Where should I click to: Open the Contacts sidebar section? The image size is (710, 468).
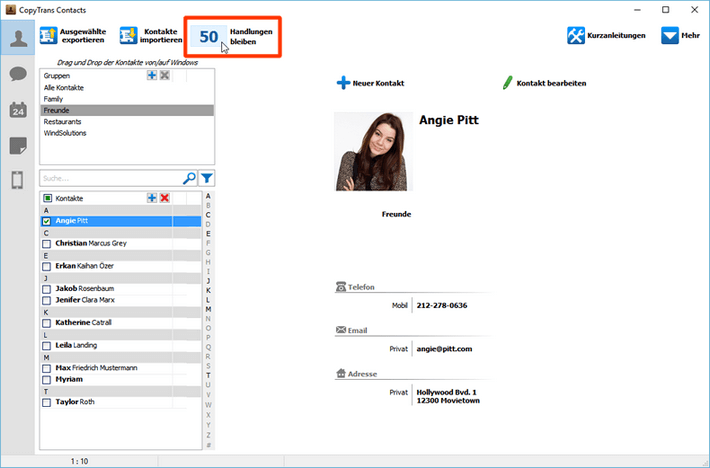pyautogui.click(x=18, y=38)
